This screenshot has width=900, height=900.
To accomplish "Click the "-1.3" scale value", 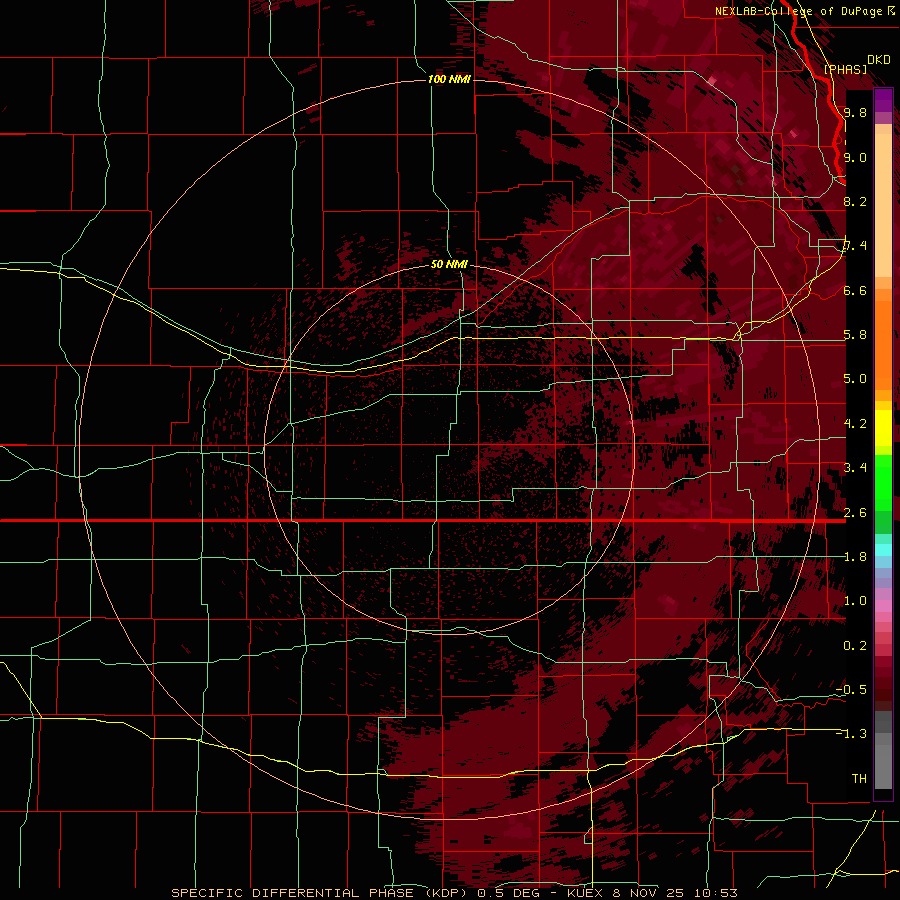I will point(852,734).
